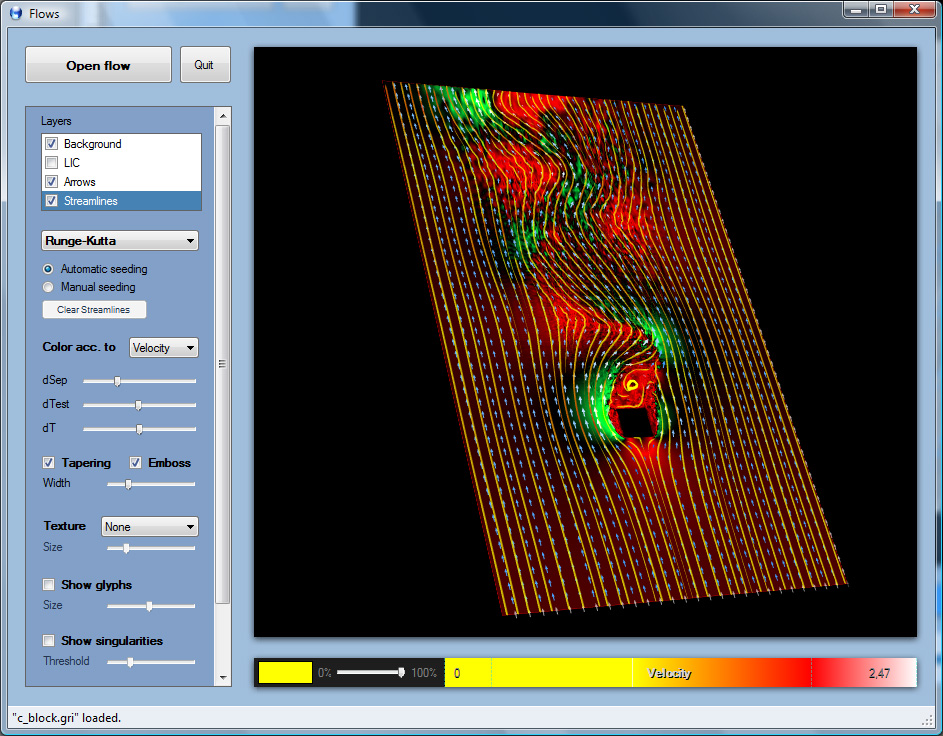
Task: Click the yellow color swatch below the viewport
Action: pos(285,673)
